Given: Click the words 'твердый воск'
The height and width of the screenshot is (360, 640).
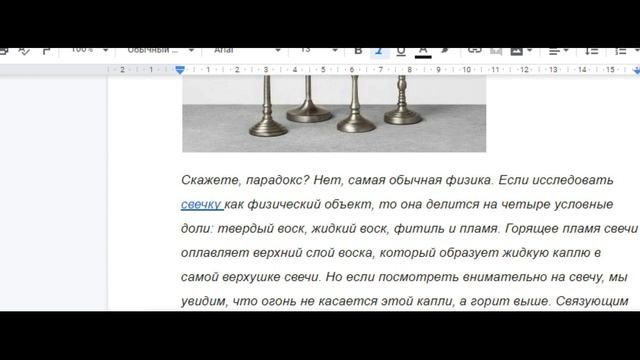Looking at the screenshot, I should 261,228.
